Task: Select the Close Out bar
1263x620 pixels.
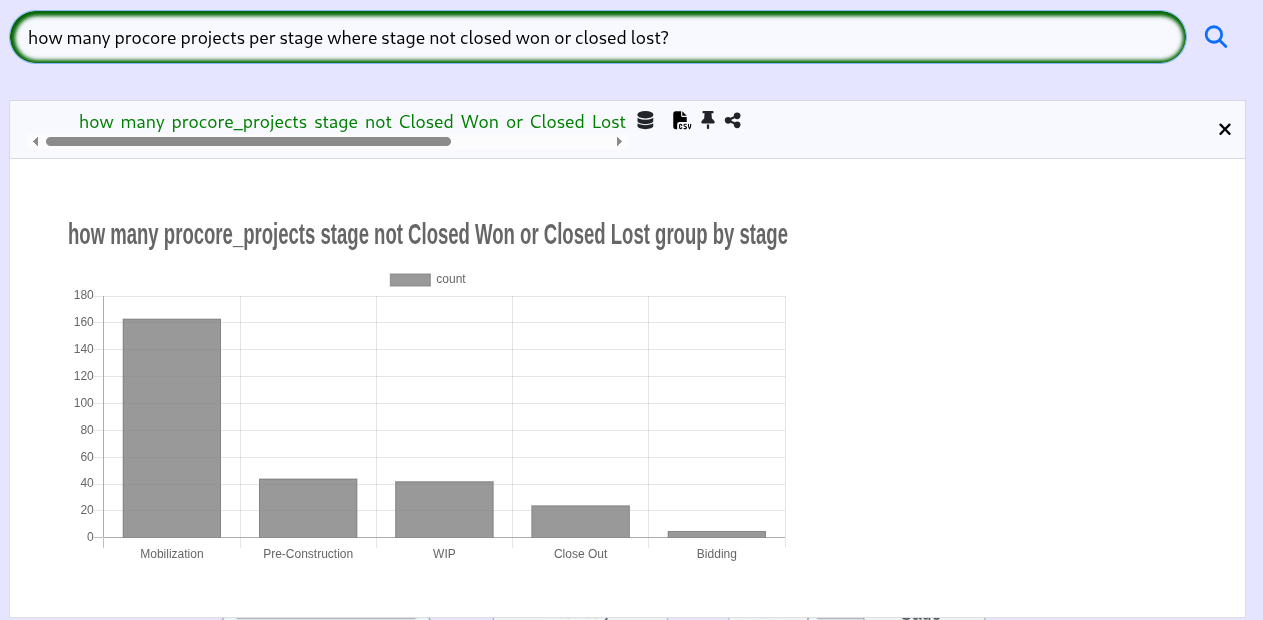Action: coord(580,521)
